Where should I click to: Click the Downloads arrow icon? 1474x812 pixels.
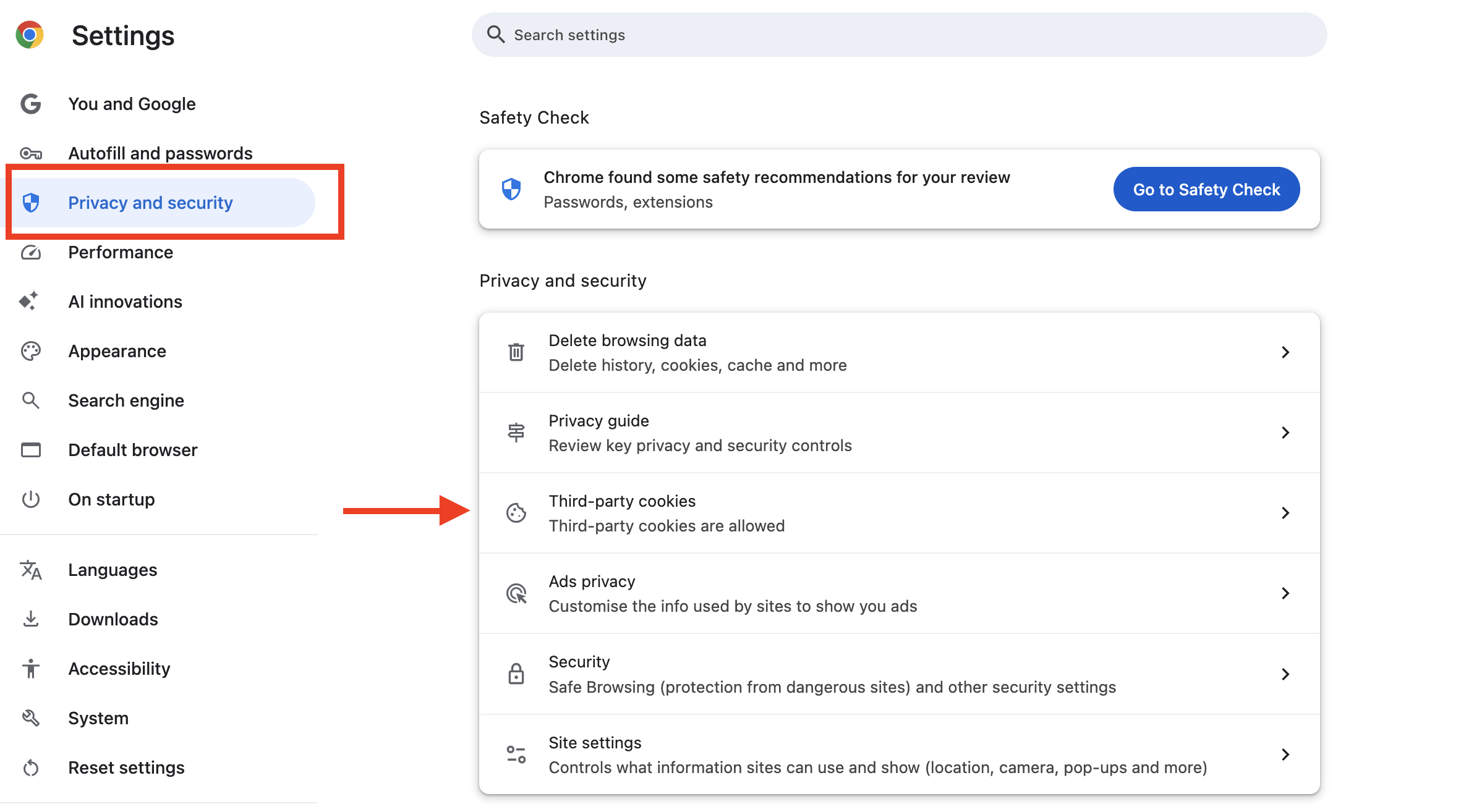(31, 619)
